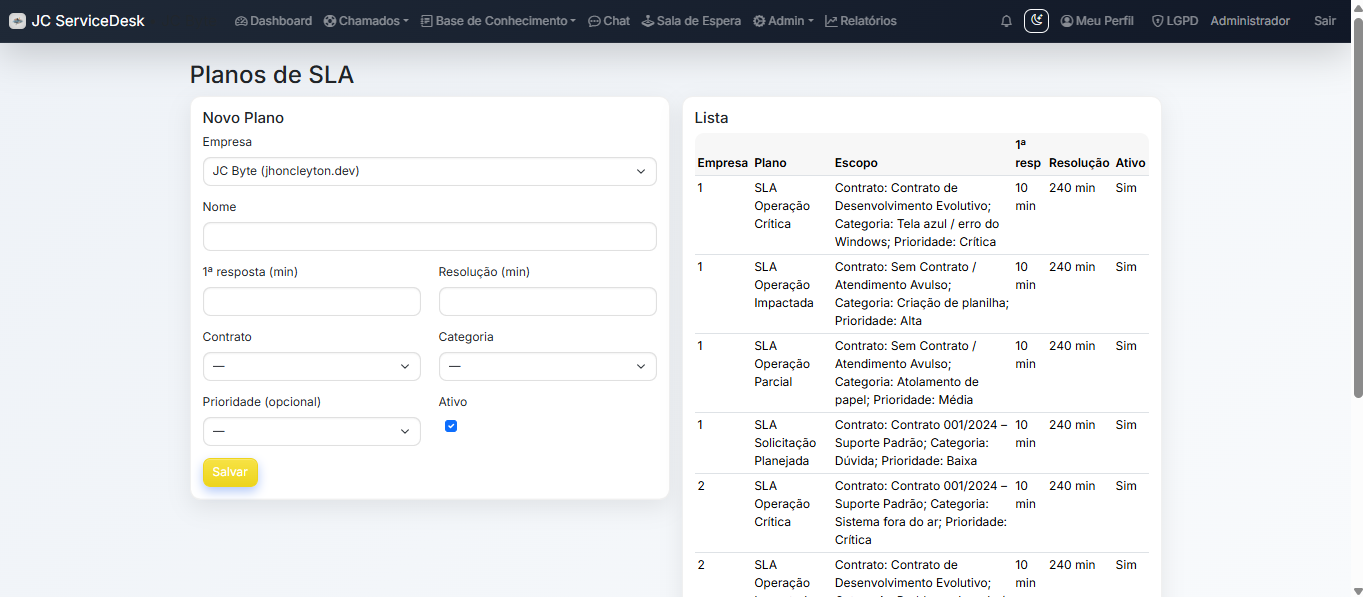Viewport: 1363px width, 597px height.
Task: Toggle the Ativo checkbox
Action: (x=451, y=426)
